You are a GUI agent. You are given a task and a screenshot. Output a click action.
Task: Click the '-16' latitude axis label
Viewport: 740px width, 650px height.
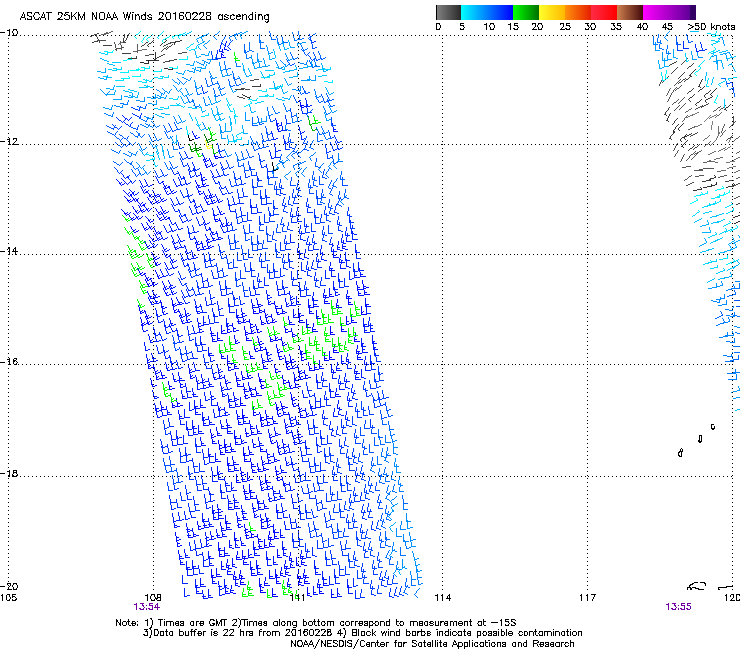[9, 362]
